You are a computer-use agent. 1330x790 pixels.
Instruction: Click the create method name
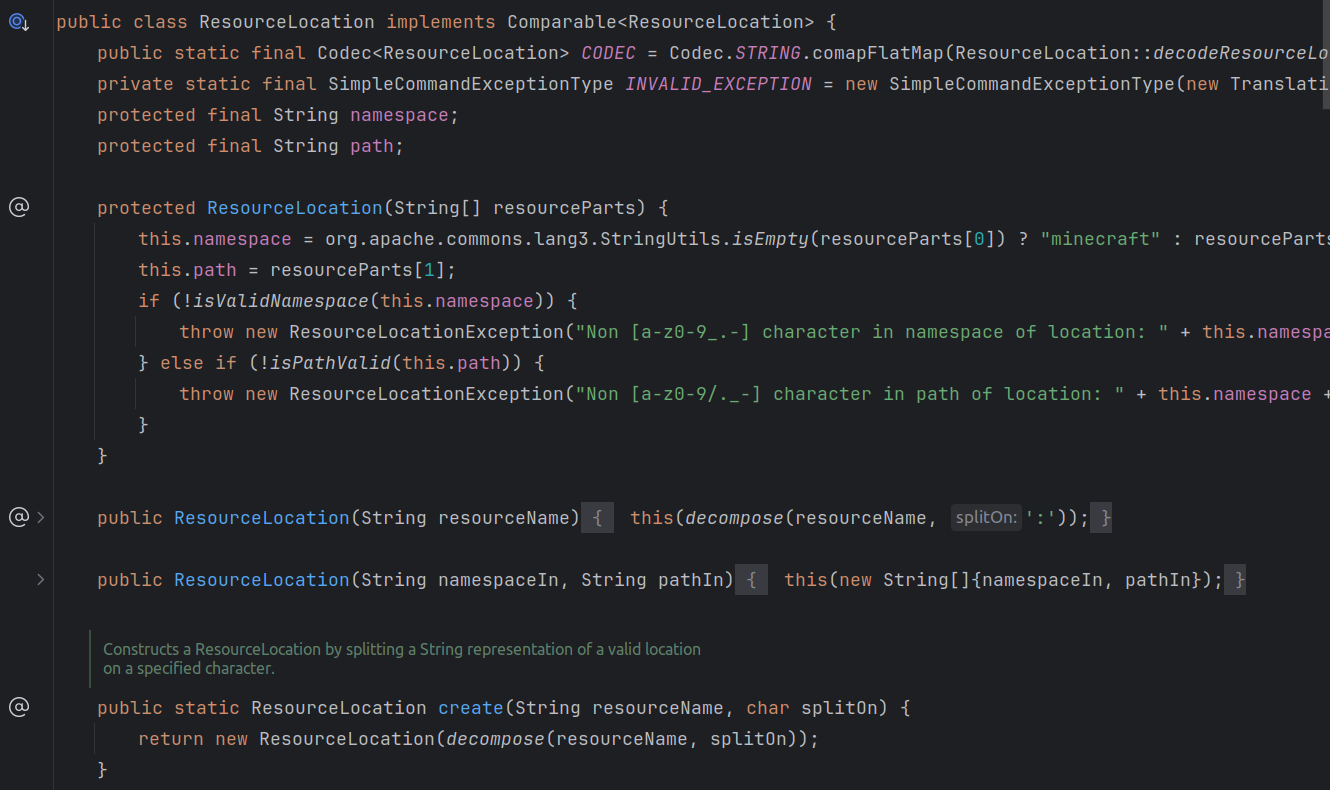coord(470,708)
